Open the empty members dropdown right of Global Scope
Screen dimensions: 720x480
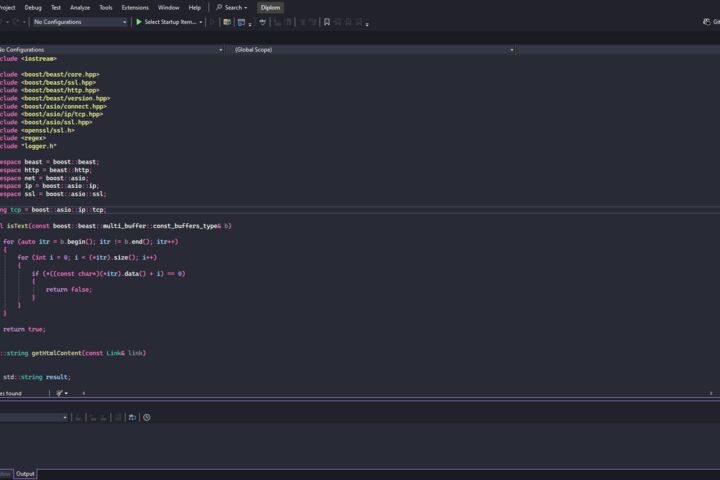619,50
